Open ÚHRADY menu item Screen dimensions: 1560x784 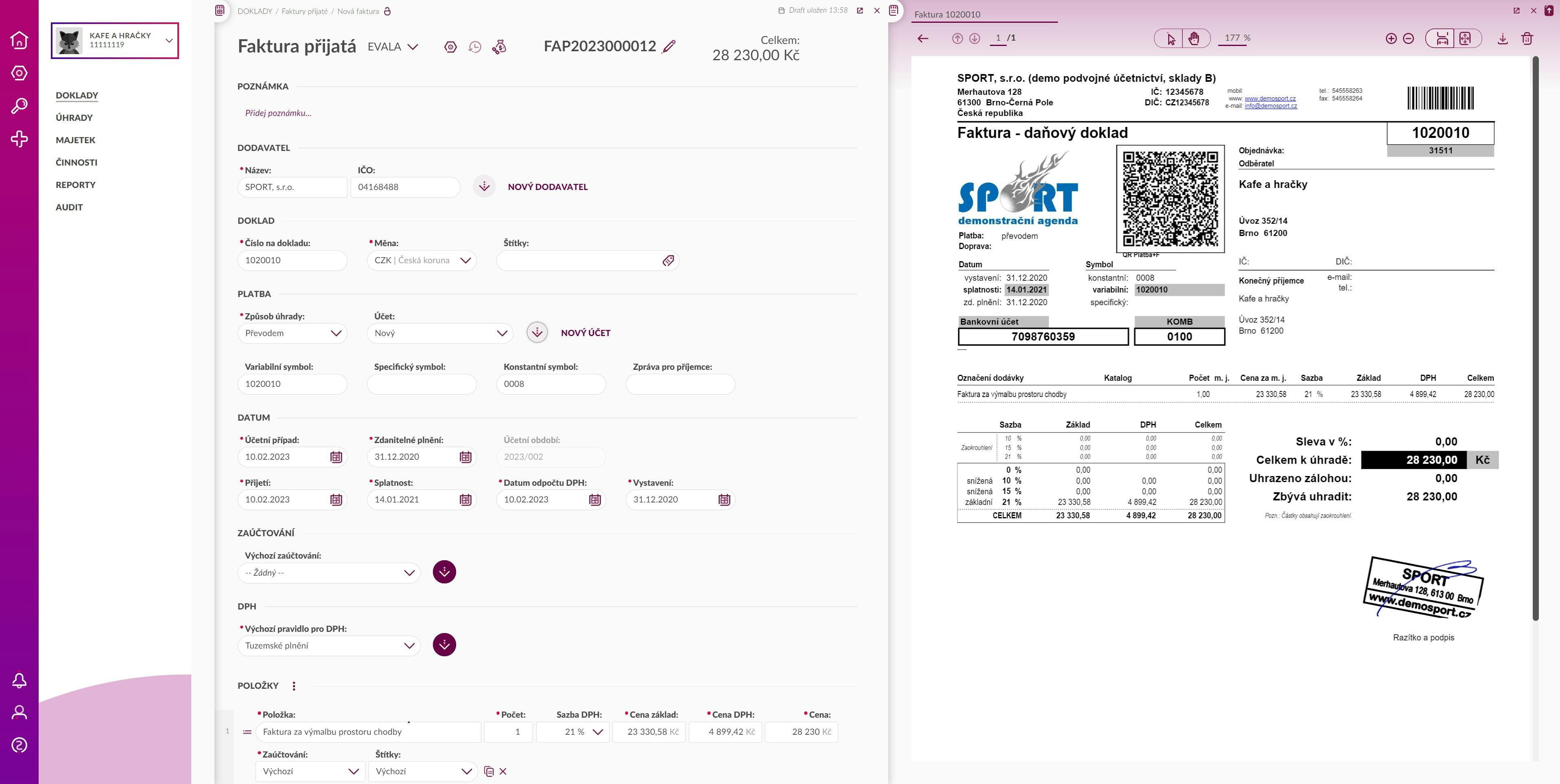[74, 118]
